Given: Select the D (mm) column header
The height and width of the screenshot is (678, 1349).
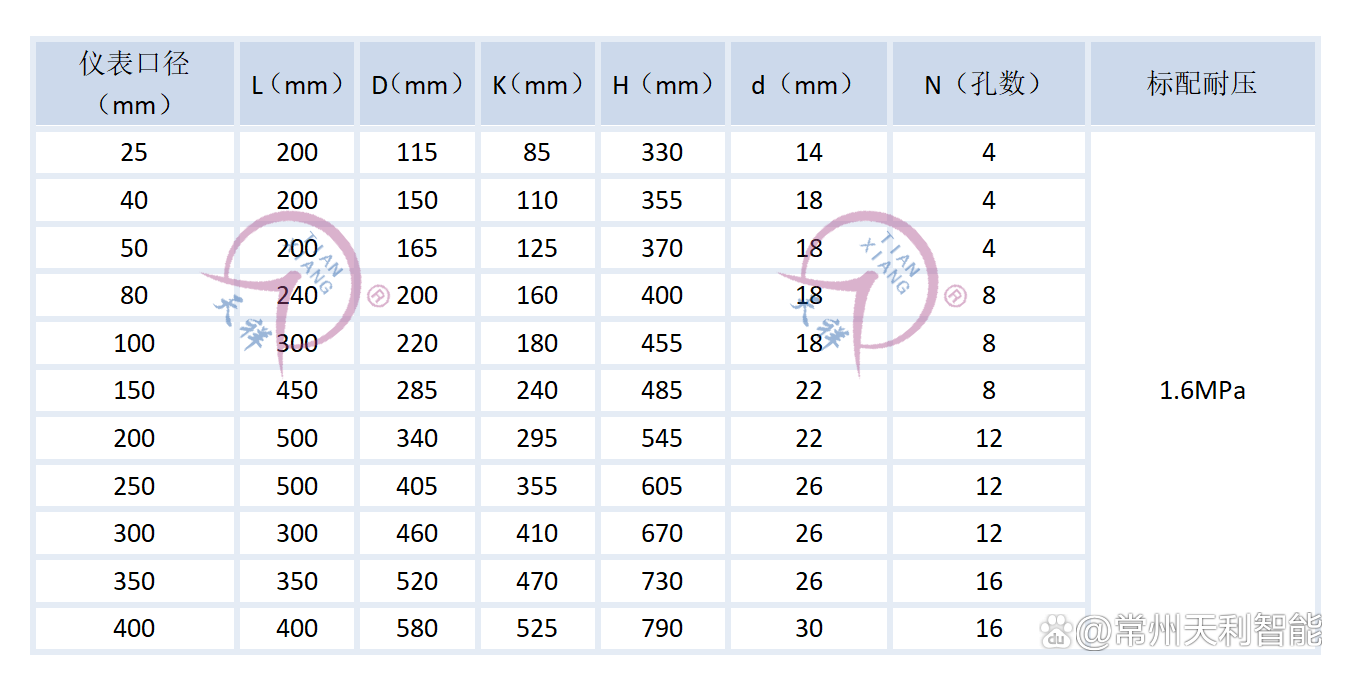Looking at the screenshot, I should coord(417,84).
